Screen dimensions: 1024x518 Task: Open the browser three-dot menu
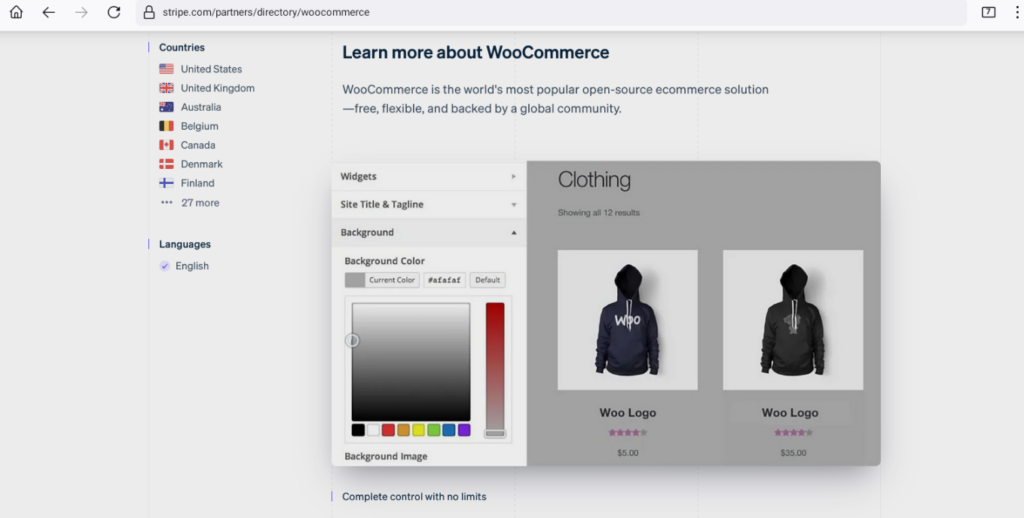point(1013,12)
